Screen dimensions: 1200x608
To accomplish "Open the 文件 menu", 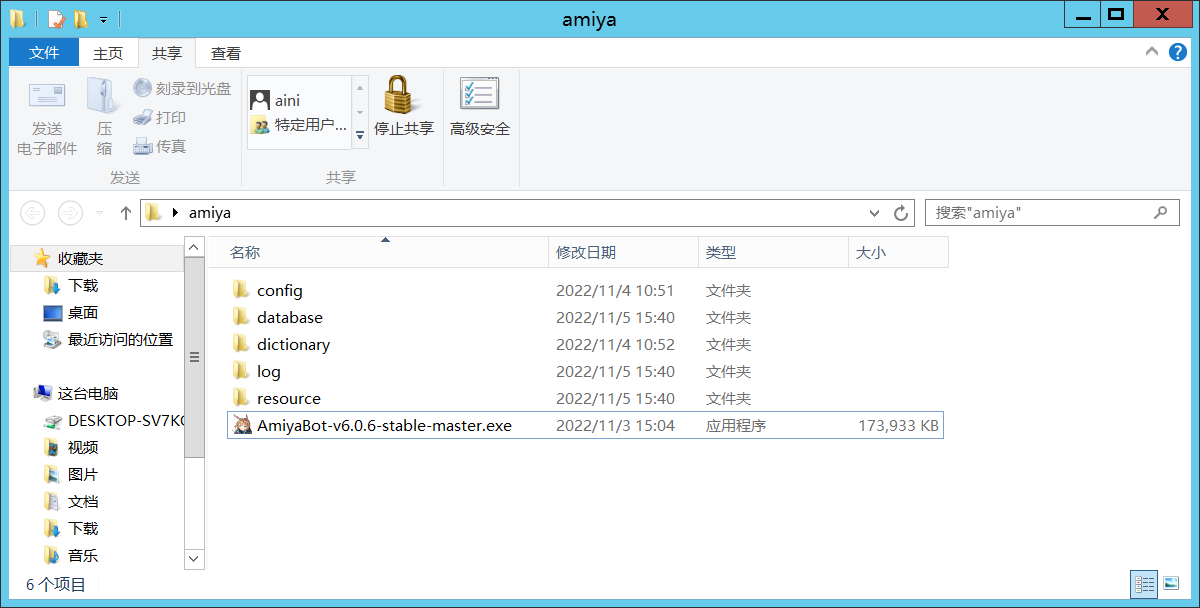I will (x=43, y=52).
